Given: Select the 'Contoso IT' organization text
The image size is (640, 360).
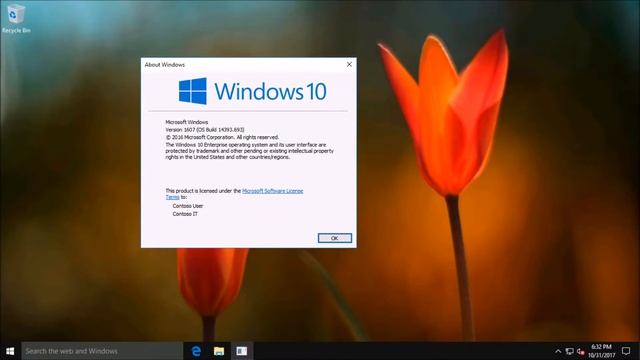Looking at the screenshot, I should tap(185, 214).
